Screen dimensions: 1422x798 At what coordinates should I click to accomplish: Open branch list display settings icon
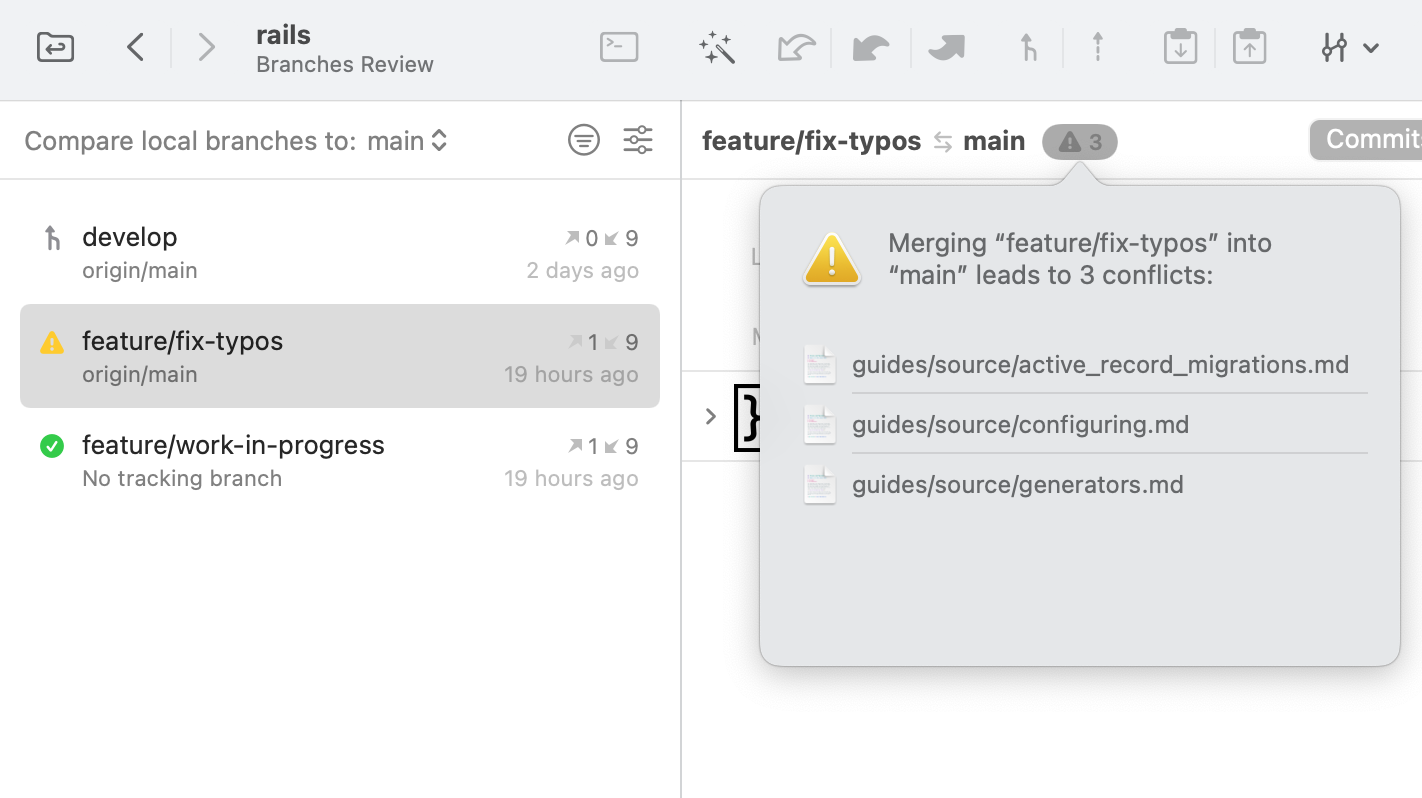(x=638, y=140)
